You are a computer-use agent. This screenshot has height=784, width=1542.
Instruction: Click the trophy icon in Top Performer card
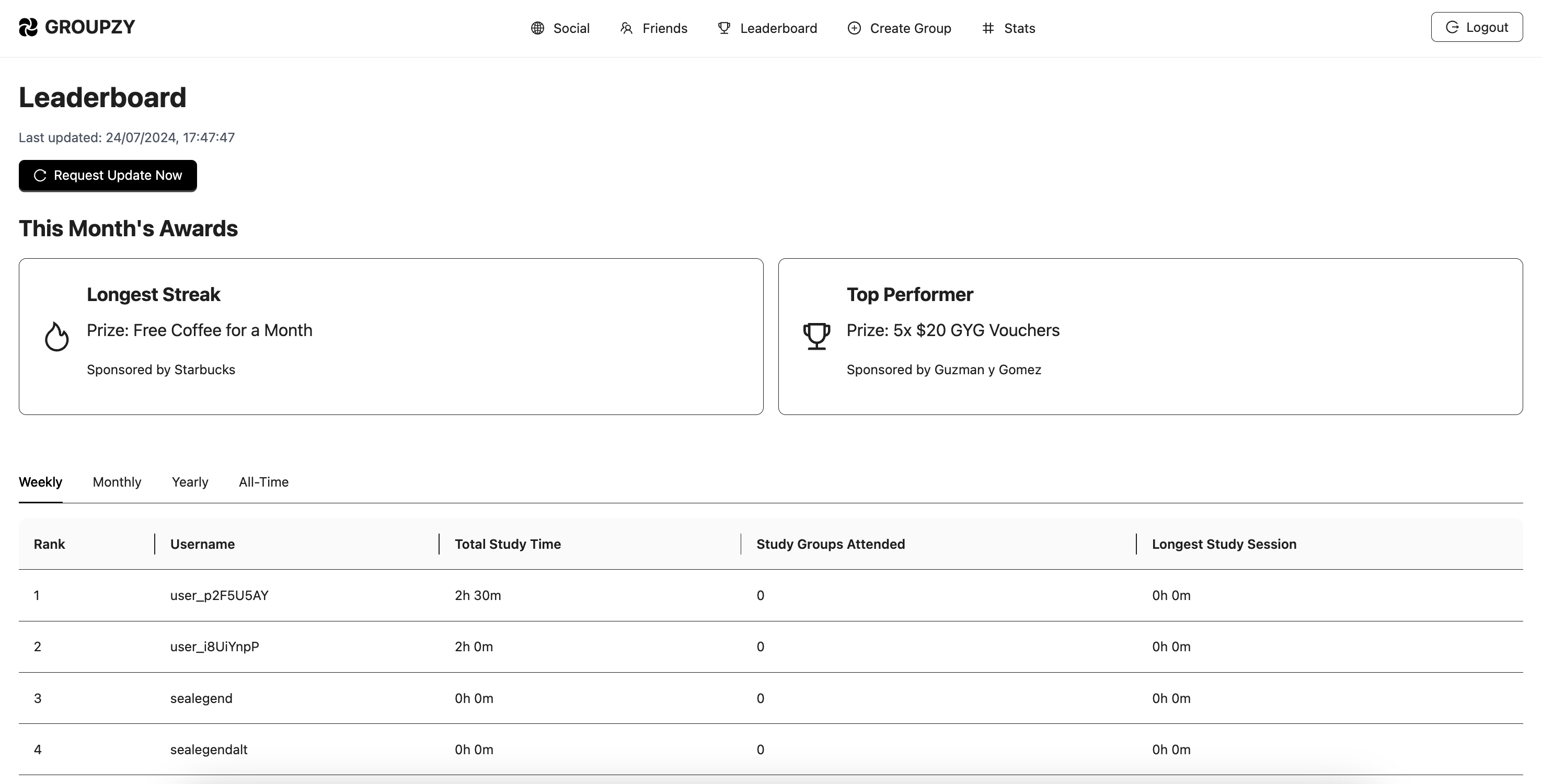816,337
